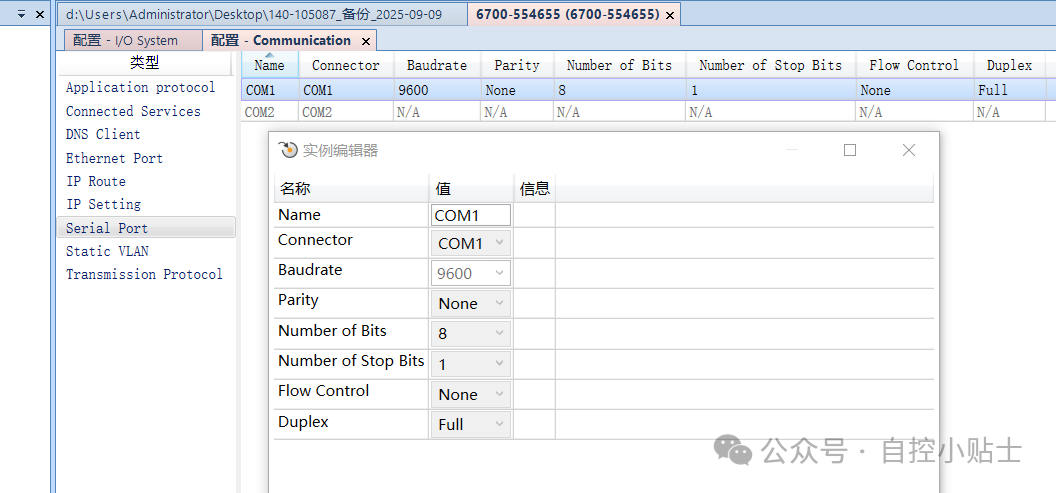The height and width of the screenshot is (493, 1056).
Task: Click COM1 row Connector cell
Action: tap(345, 90)
